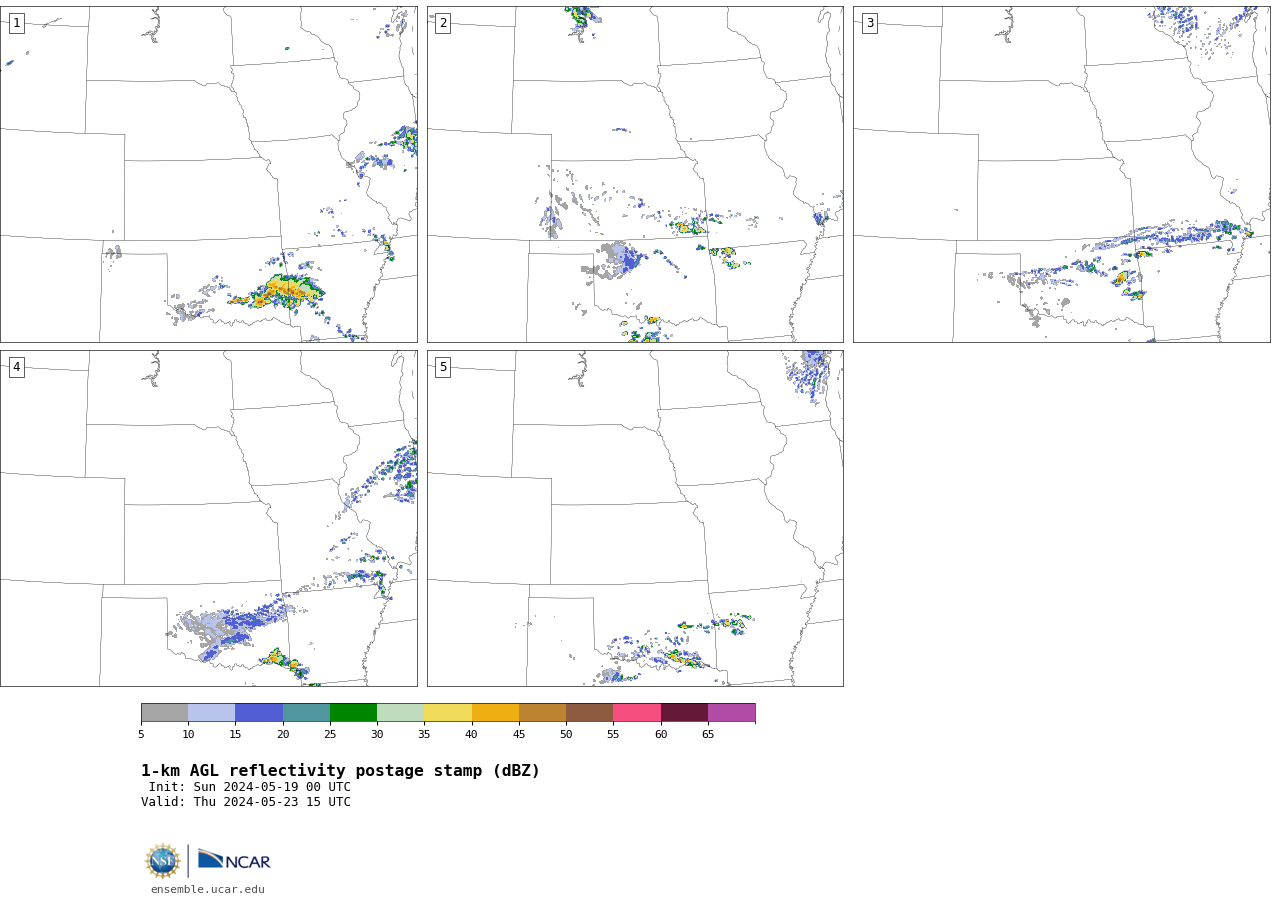Click the maroon 60-65 dBZ swatch
This screenshot has width=1280, height=901.
pos(684,712)
